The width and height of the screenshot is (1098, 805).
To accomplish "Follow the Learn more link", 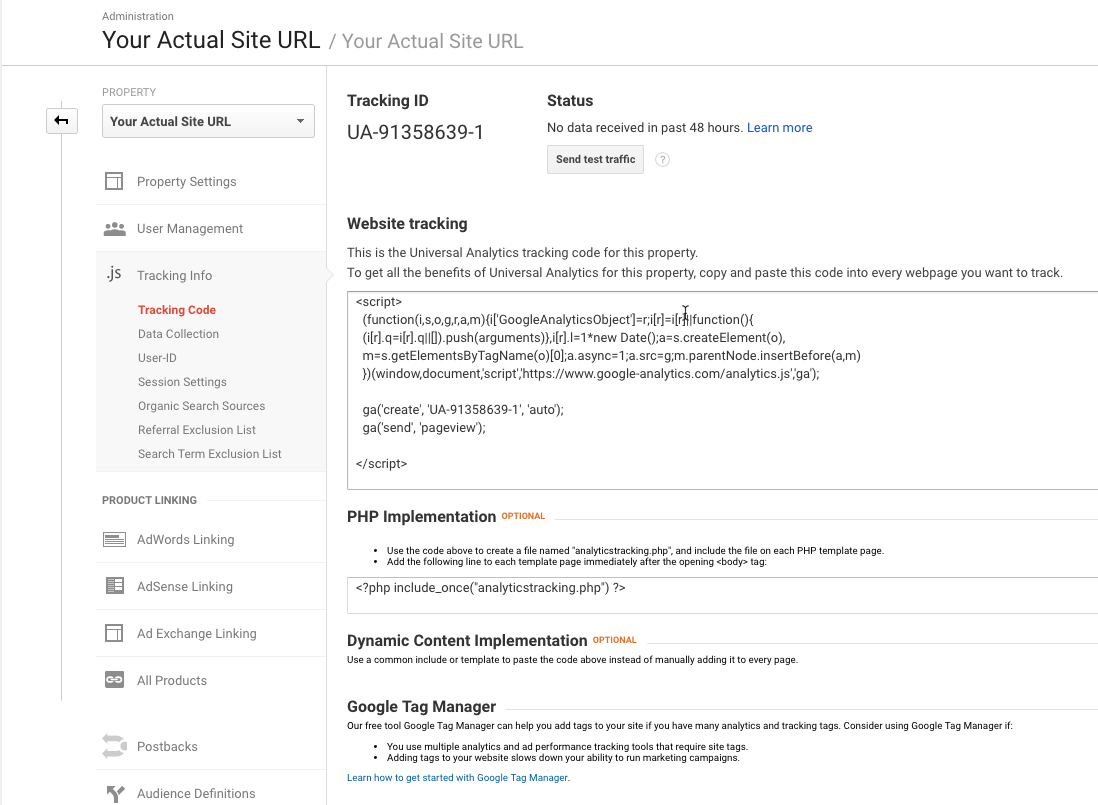I will click(779, 128).
